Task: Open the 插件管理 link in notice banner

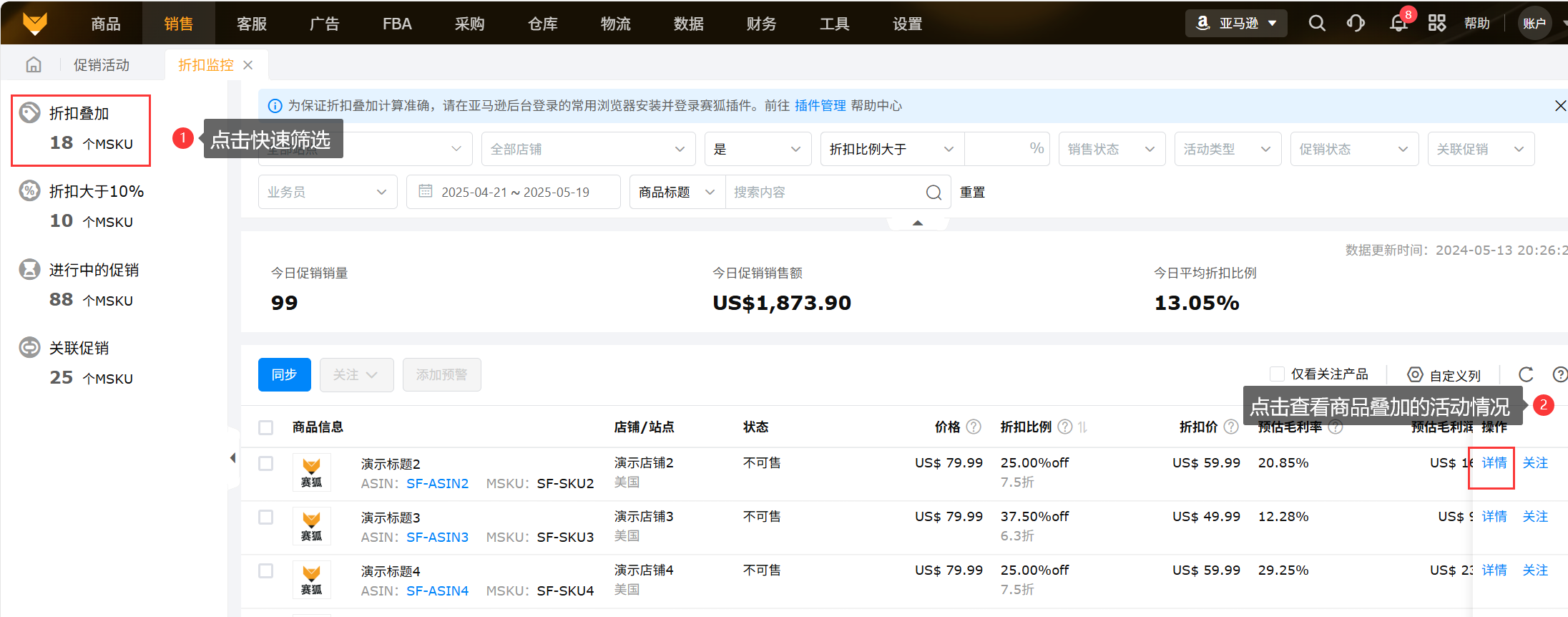Action: point(820,106)
